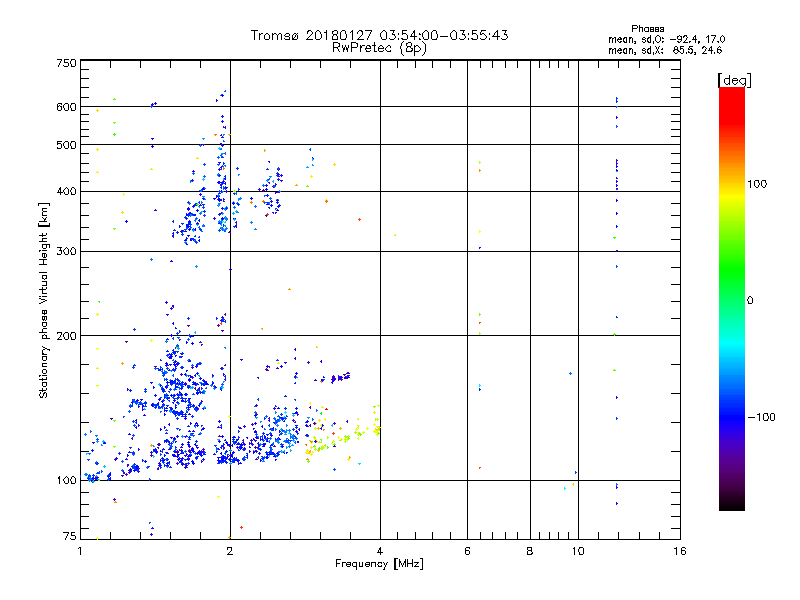
Task: Click the x-axis tick label '4'
Action: tap(380, 551)
